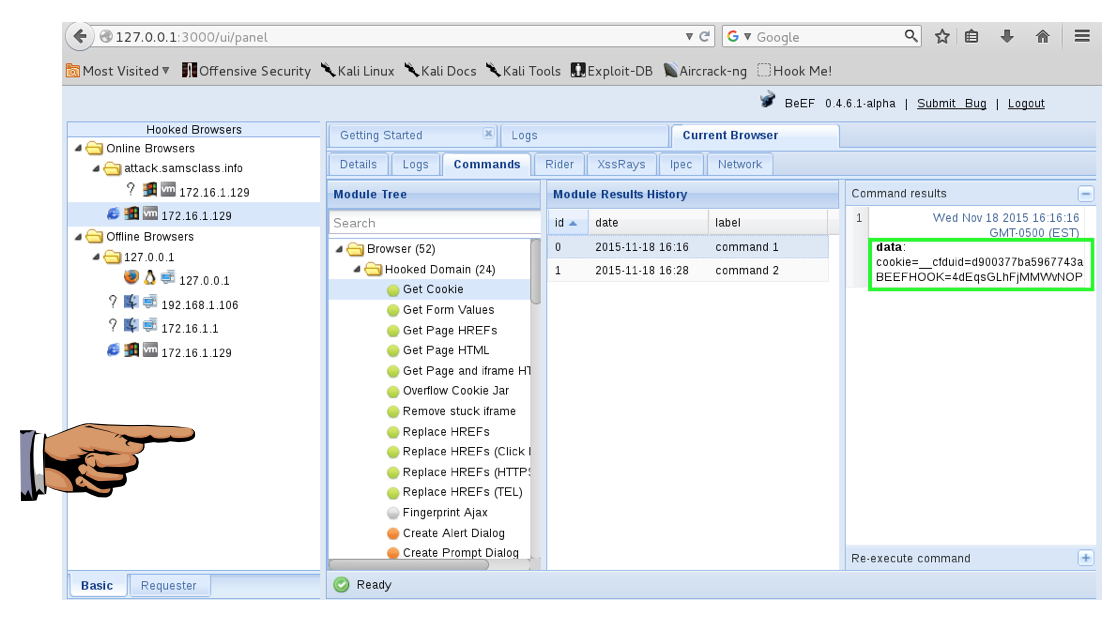
Task: Click orange icon beside Create Alert Dialog
Action: point(393,533)
